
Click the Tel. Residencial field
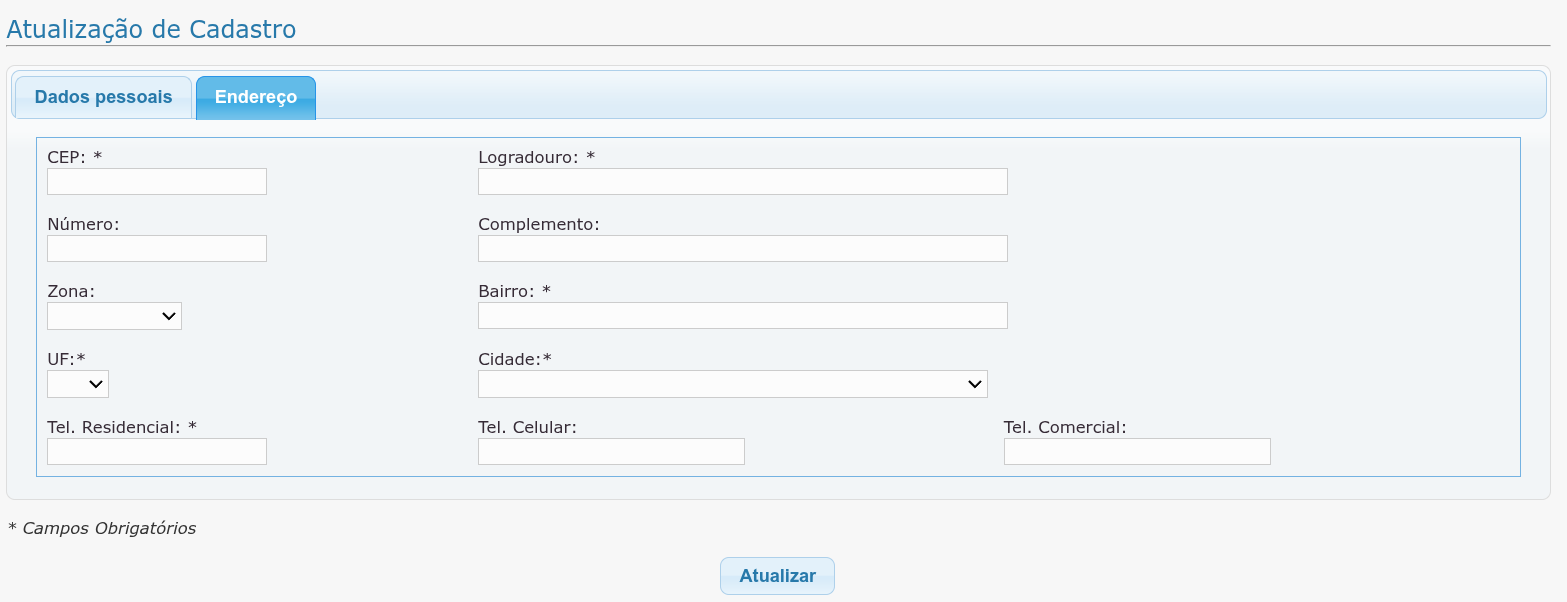[x=157, y=451]
